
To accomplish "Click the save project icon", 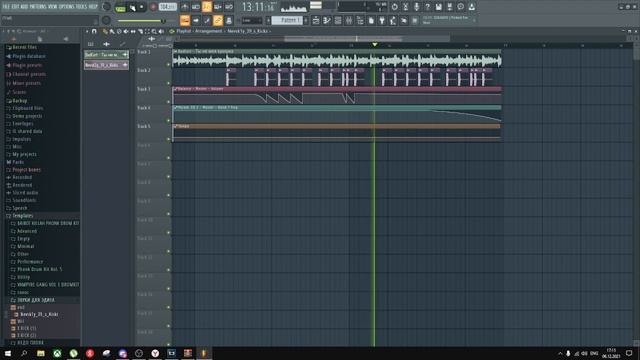I will click(x=438, y=7).
